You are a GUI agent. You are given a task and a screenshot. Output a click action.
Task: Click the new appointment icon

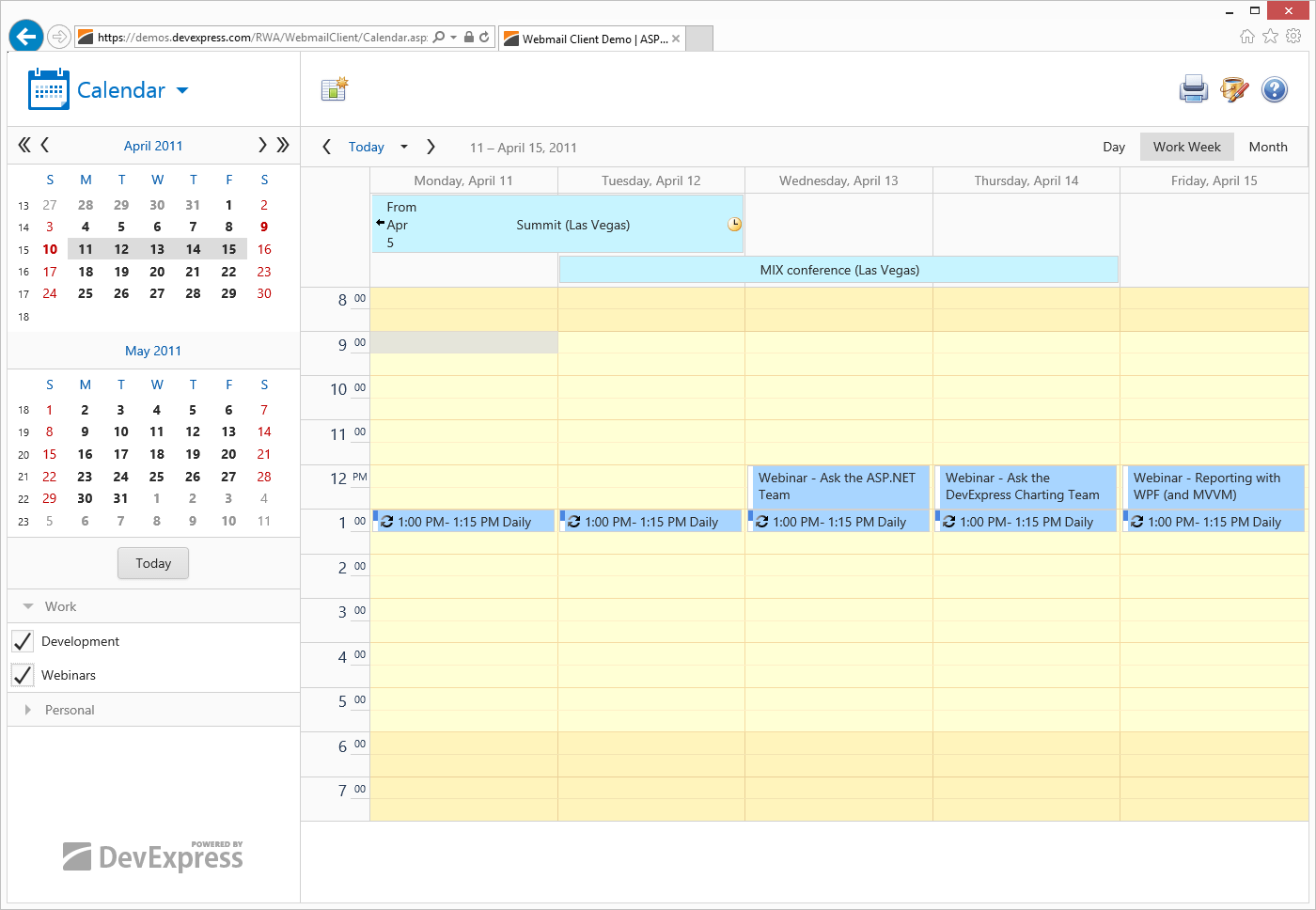334,89
